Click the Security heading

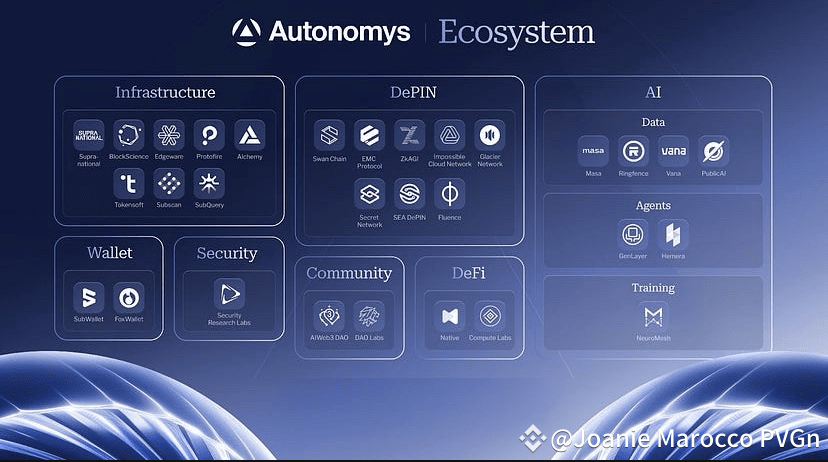click(227, 253)
